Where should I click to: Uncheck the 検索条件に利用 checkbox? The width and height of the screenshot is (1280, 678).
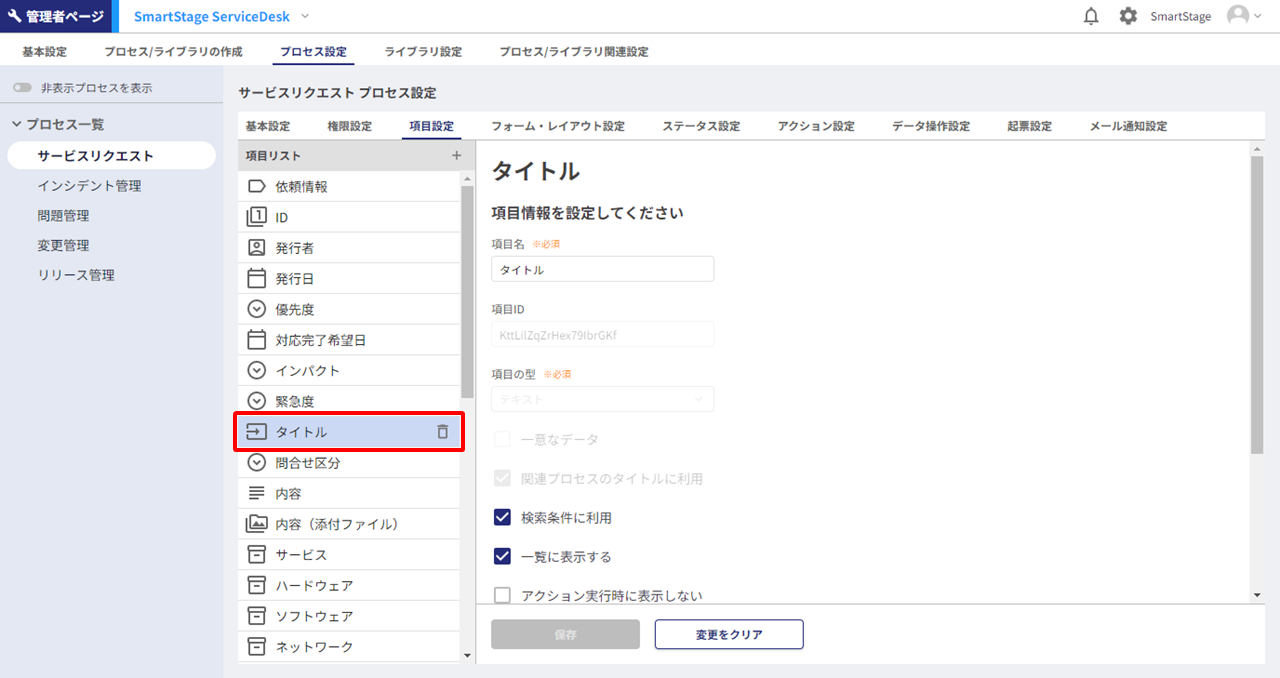[502, 518]
